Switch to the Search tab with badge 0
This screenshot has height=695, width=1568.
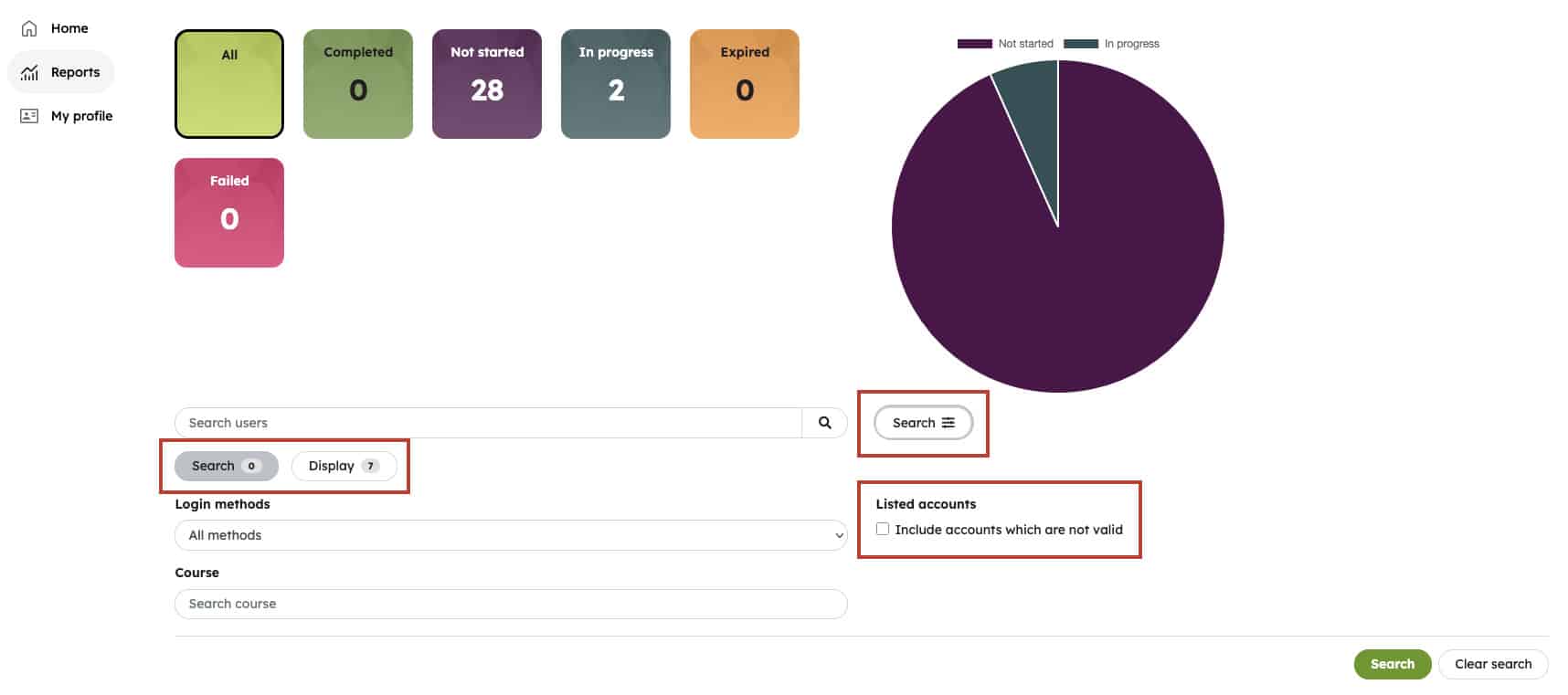[x=227, y=466]
